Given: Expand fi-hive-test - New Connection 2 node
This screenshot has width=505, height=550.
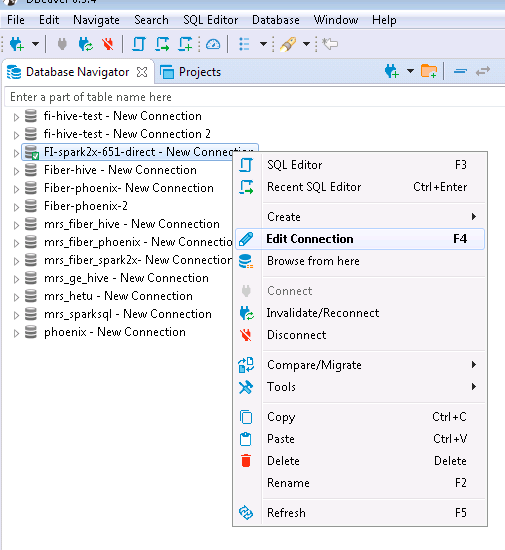Looking at the screenshot, I should (x=16, y=135).
